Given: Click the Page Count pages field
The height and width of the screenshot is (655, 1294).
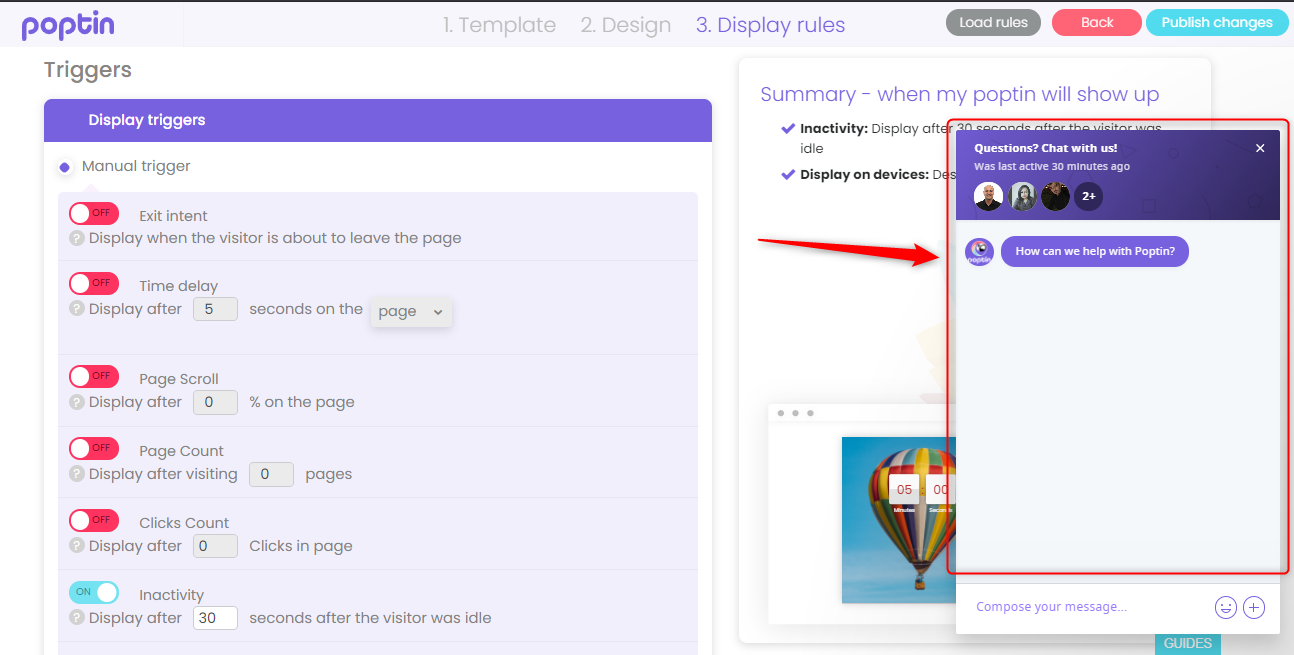Looking at the screenshot, I should coord(271,474).
